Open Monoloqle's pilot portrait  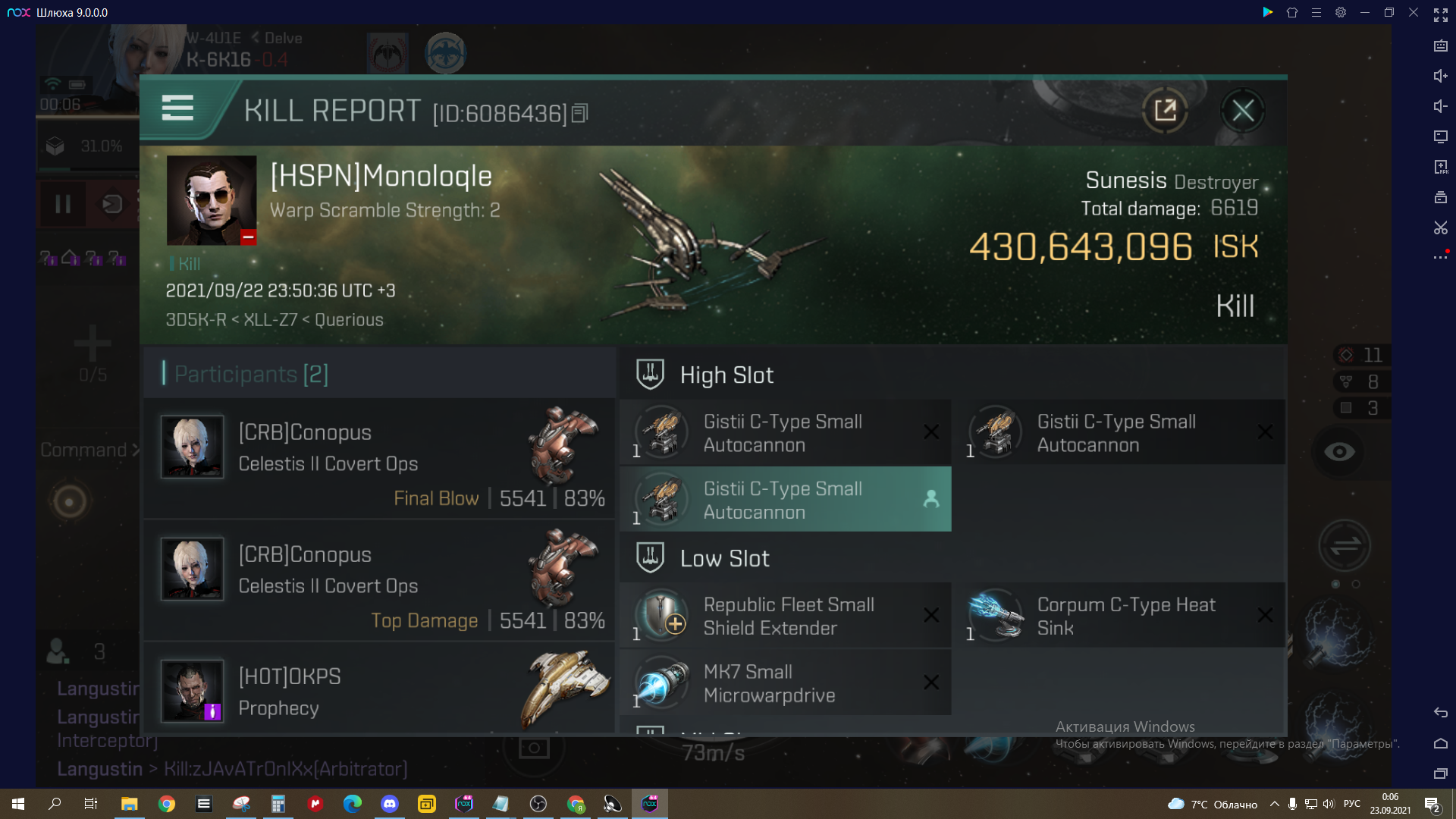212,200
